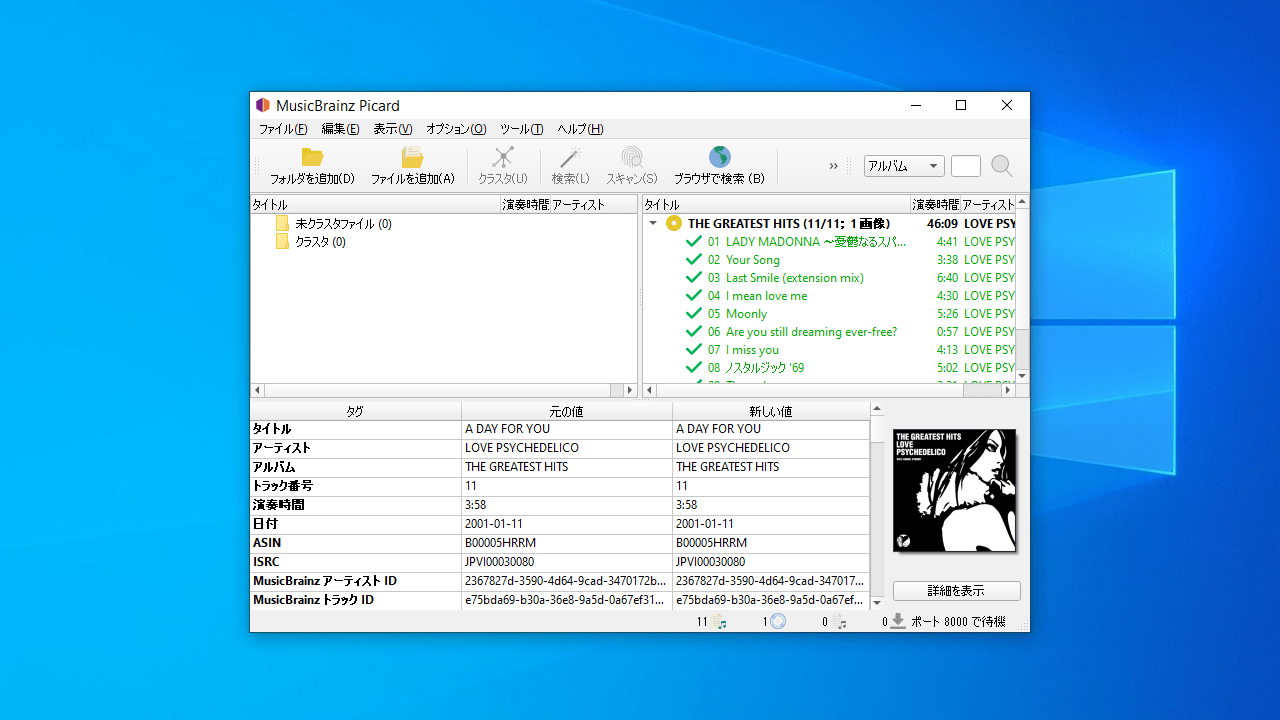Click the search text input field
This screenshot has width=1280, height=720.
coord(966,166)
